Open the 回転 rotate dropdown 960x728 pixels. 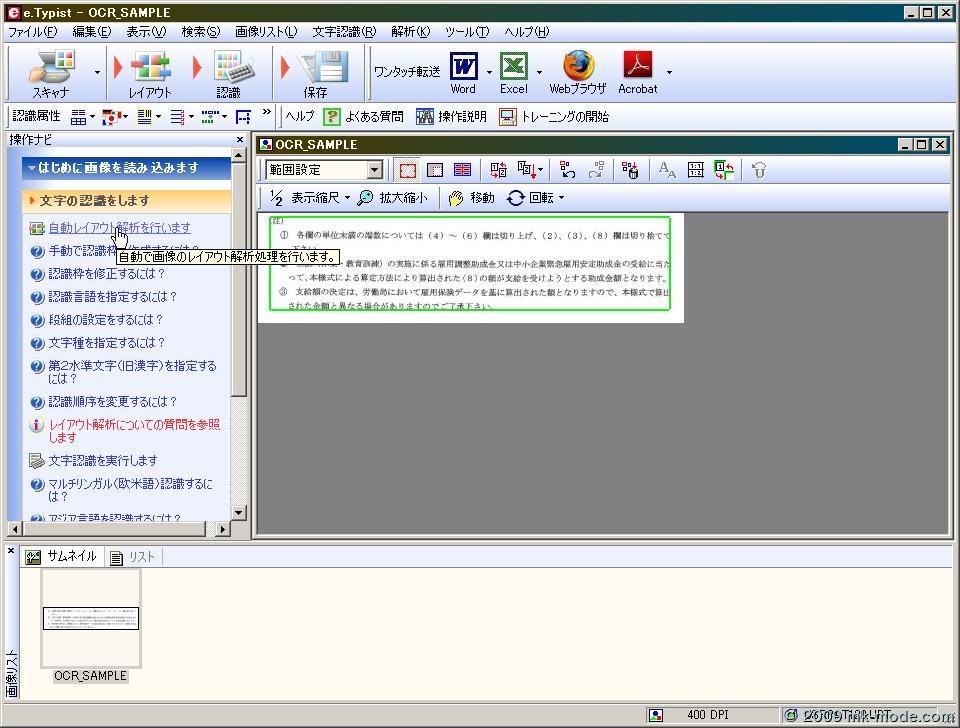[x=536, y=198]
